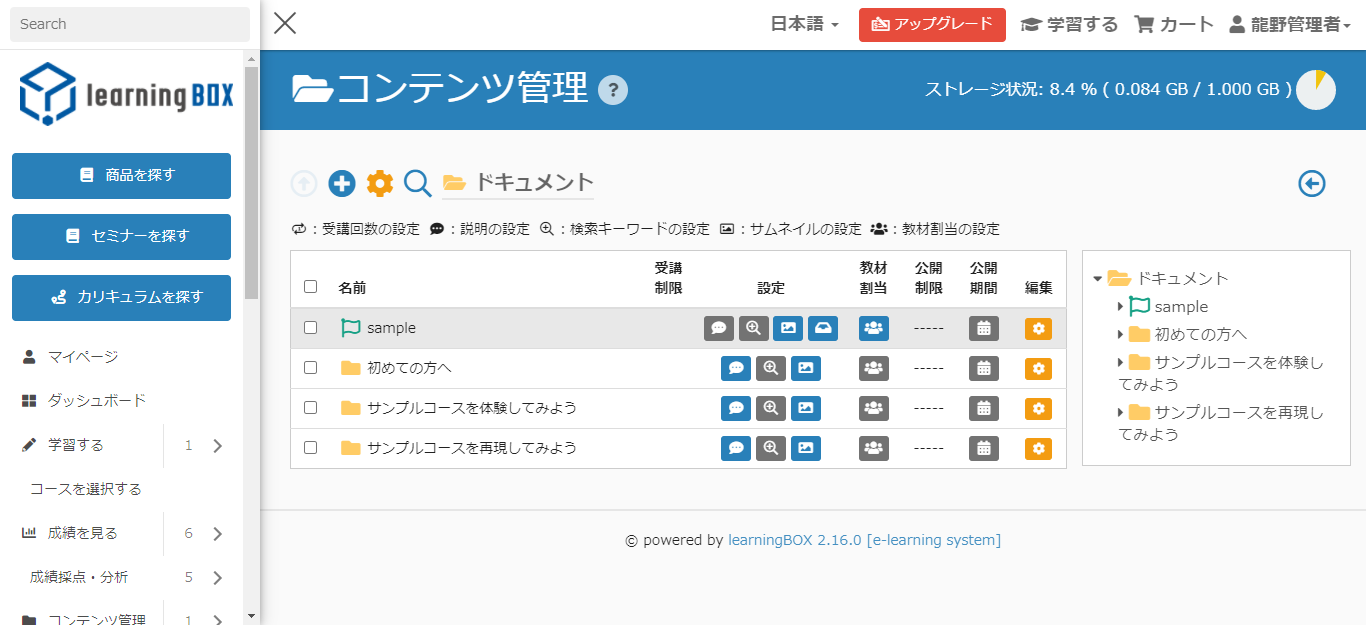The height and width of the screenshot is (625, 1366).
Task: Click the アップグレード button
Action: [x=932, y=25]
